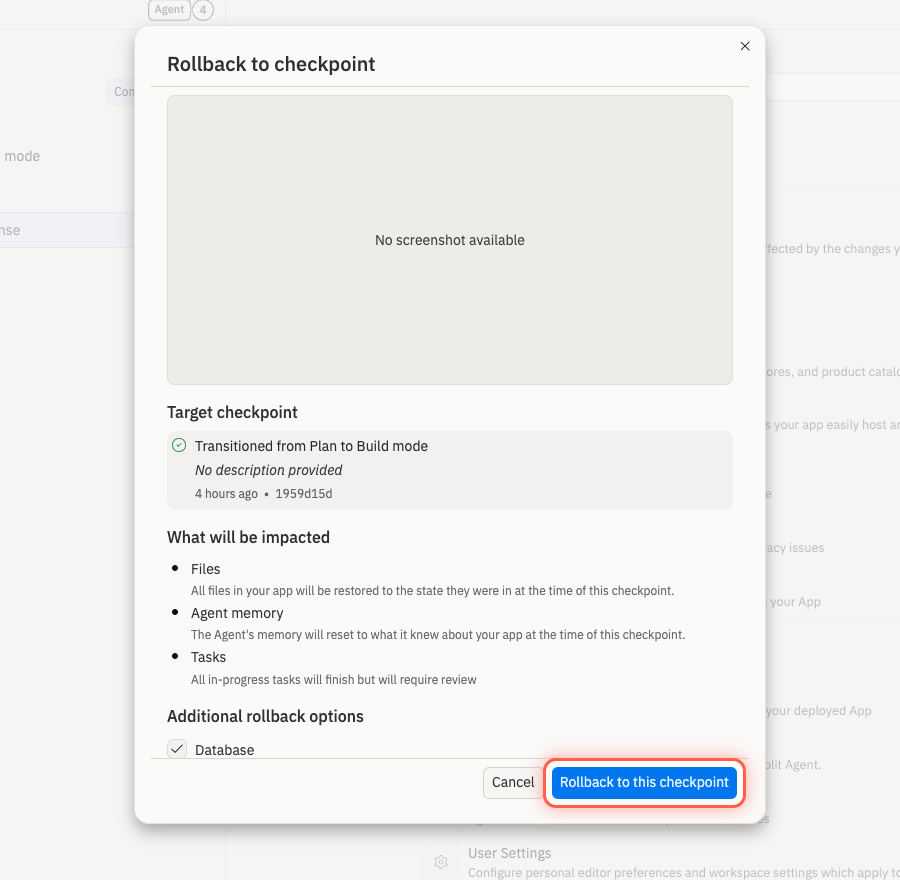Open User Settings gear icon in background
This screenshot has width=900, height=880.
[441, 862]
